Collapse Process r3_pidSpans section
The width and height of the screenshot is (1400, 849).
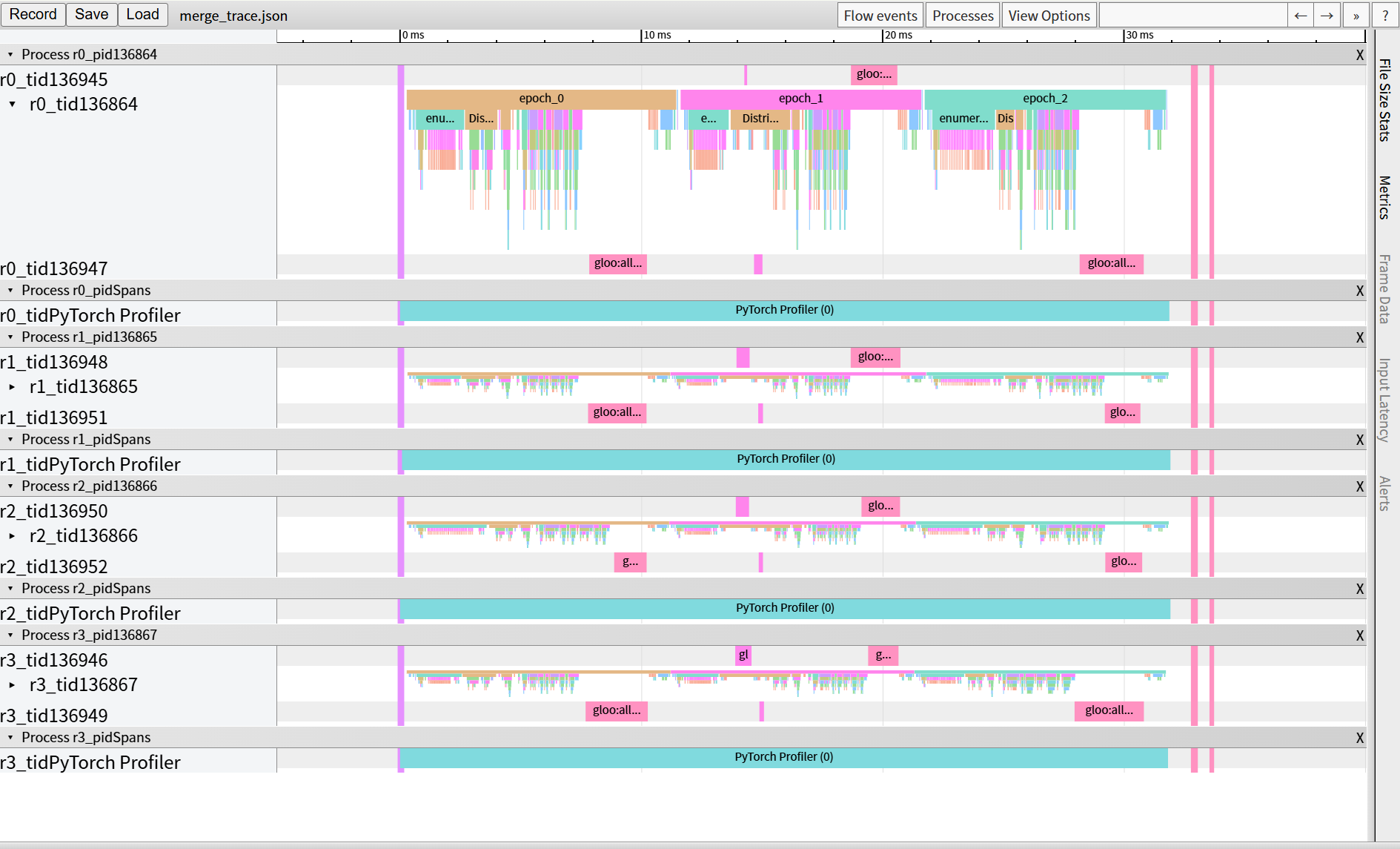[x=10, y=737]
